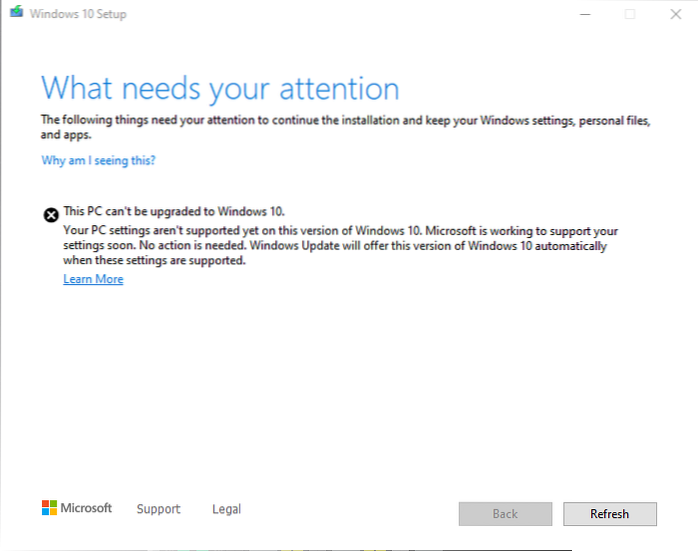Click the Microsoft wordmark text in footer
698x551 pixels.
pos(87,509)
